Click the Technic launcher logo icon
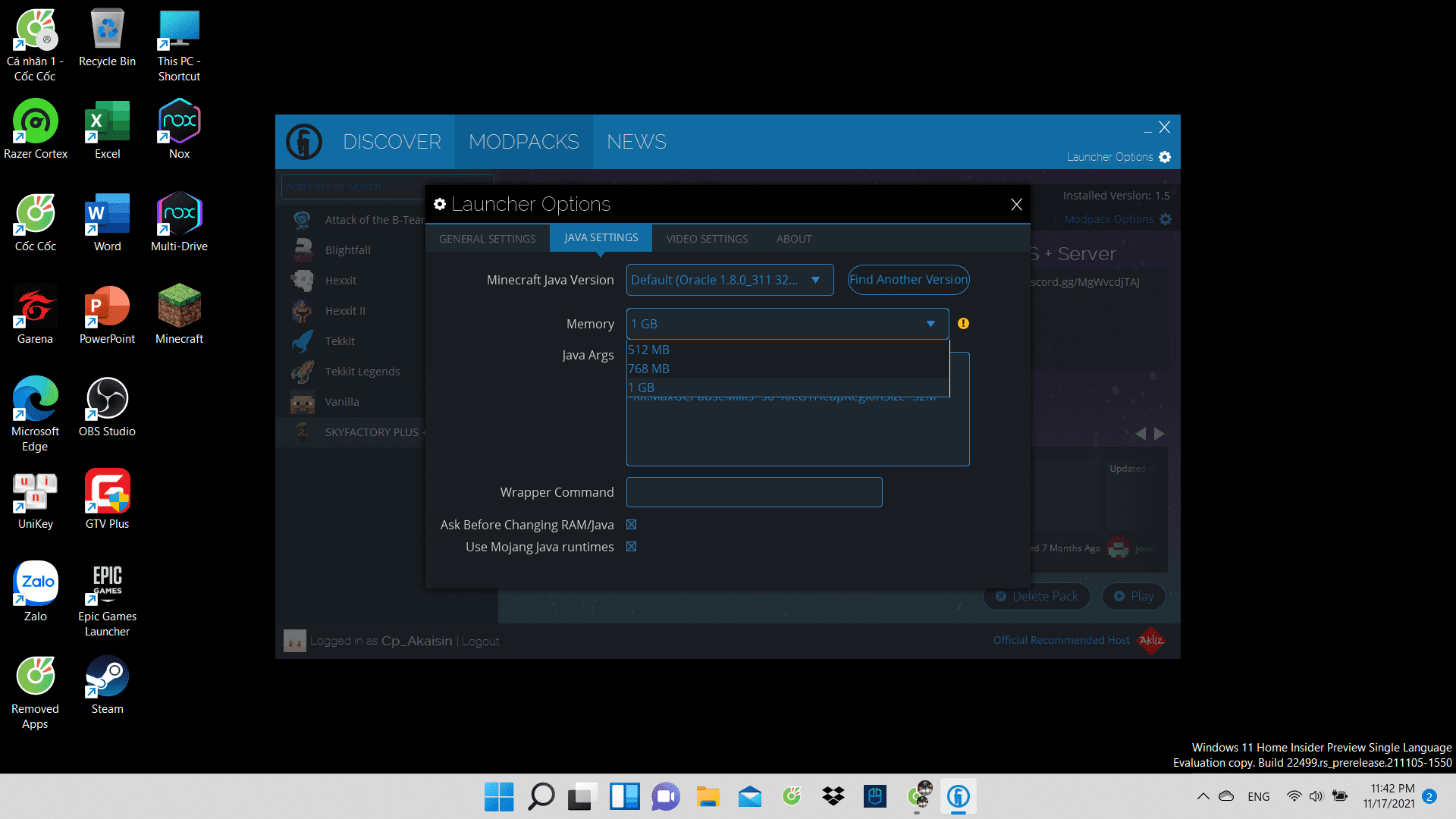Screen dimensions: 1456x819 point(304,142)
